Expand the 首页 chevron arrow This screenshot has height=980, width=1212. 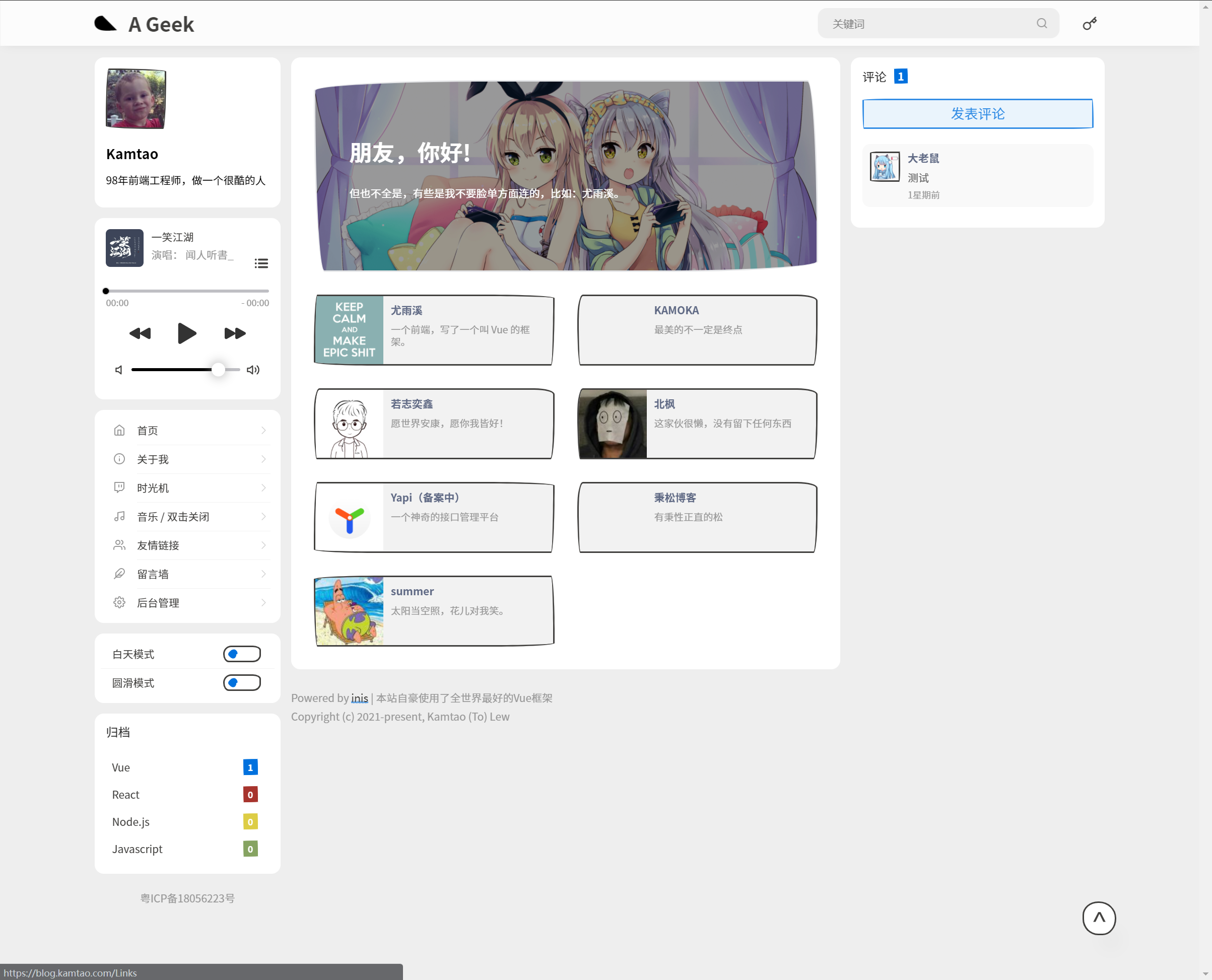click(x=263, y=430)
